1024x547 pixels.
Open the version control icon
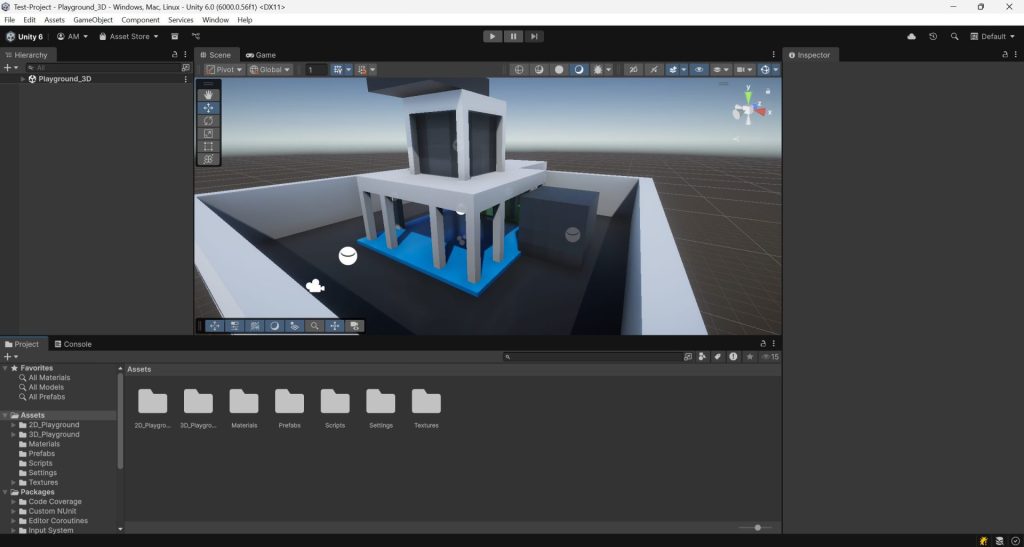point(196,37)
